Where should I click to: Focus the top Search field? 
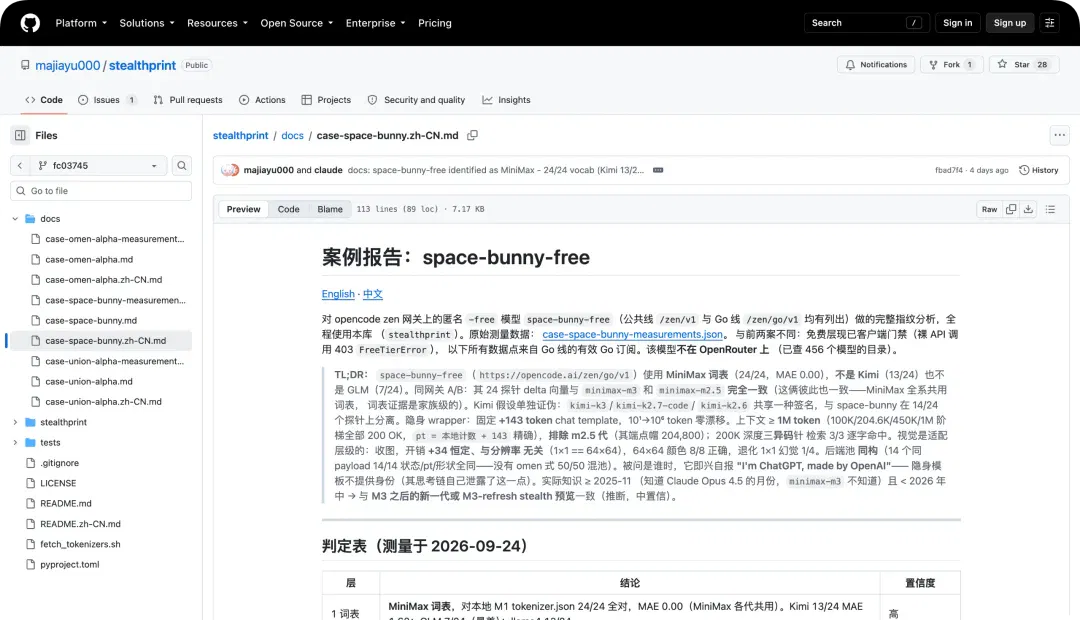click(x=866, y=23)
